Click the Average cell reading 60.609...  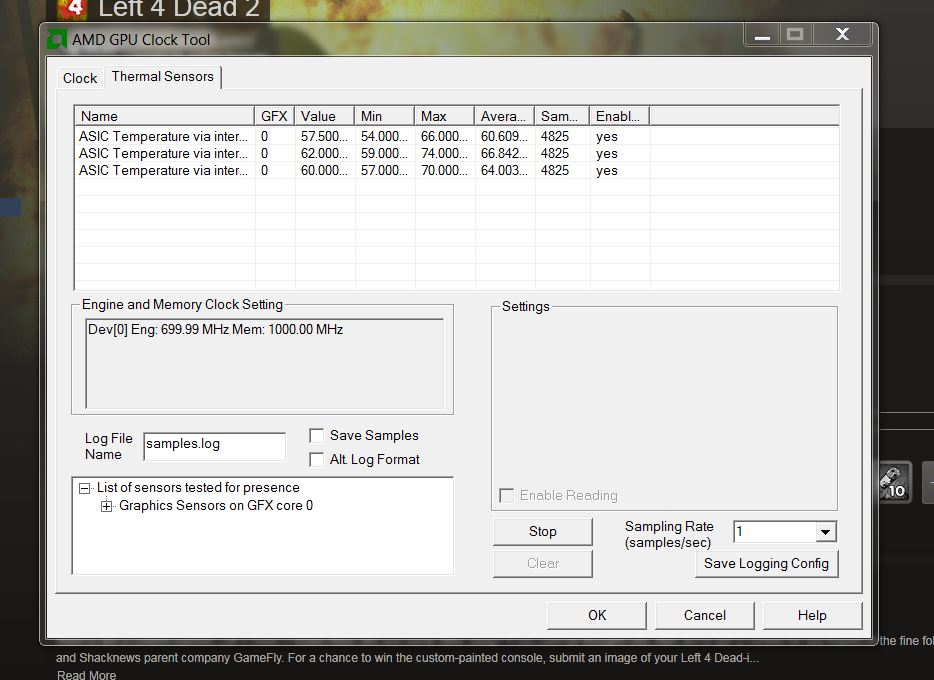(x=505, y=136)
